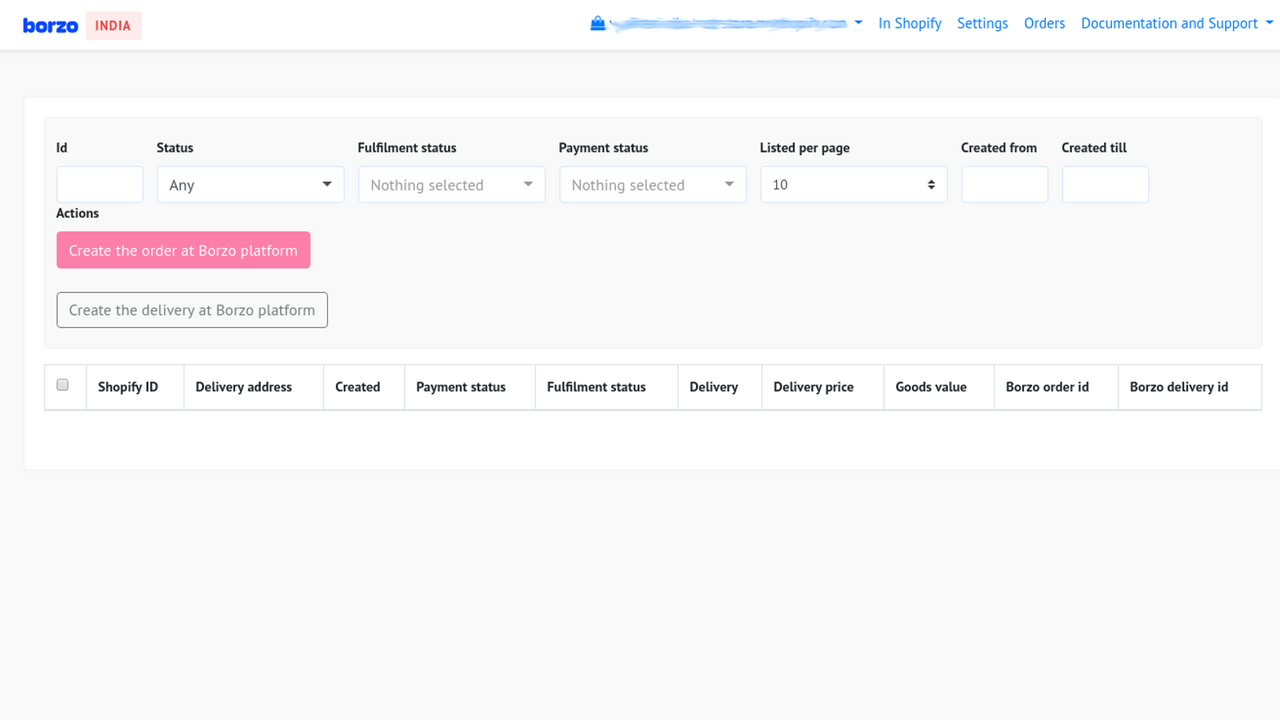
Task: Open the In Shopify link
Action: (910, 23)
